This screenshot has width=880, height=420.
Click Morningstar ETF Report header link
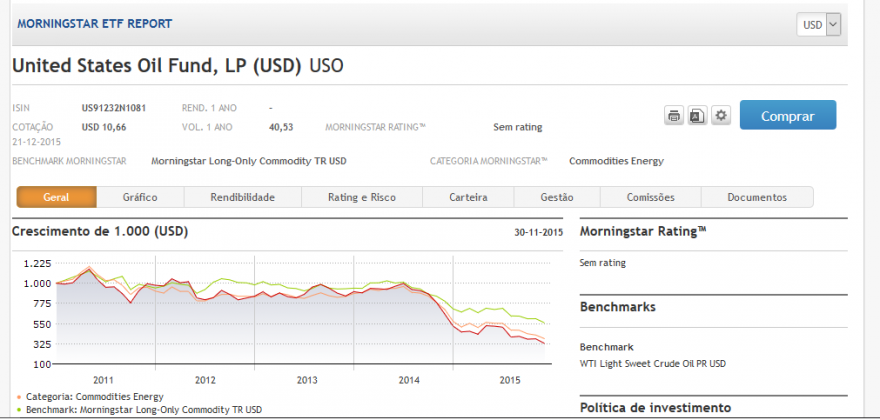(95, 24)
